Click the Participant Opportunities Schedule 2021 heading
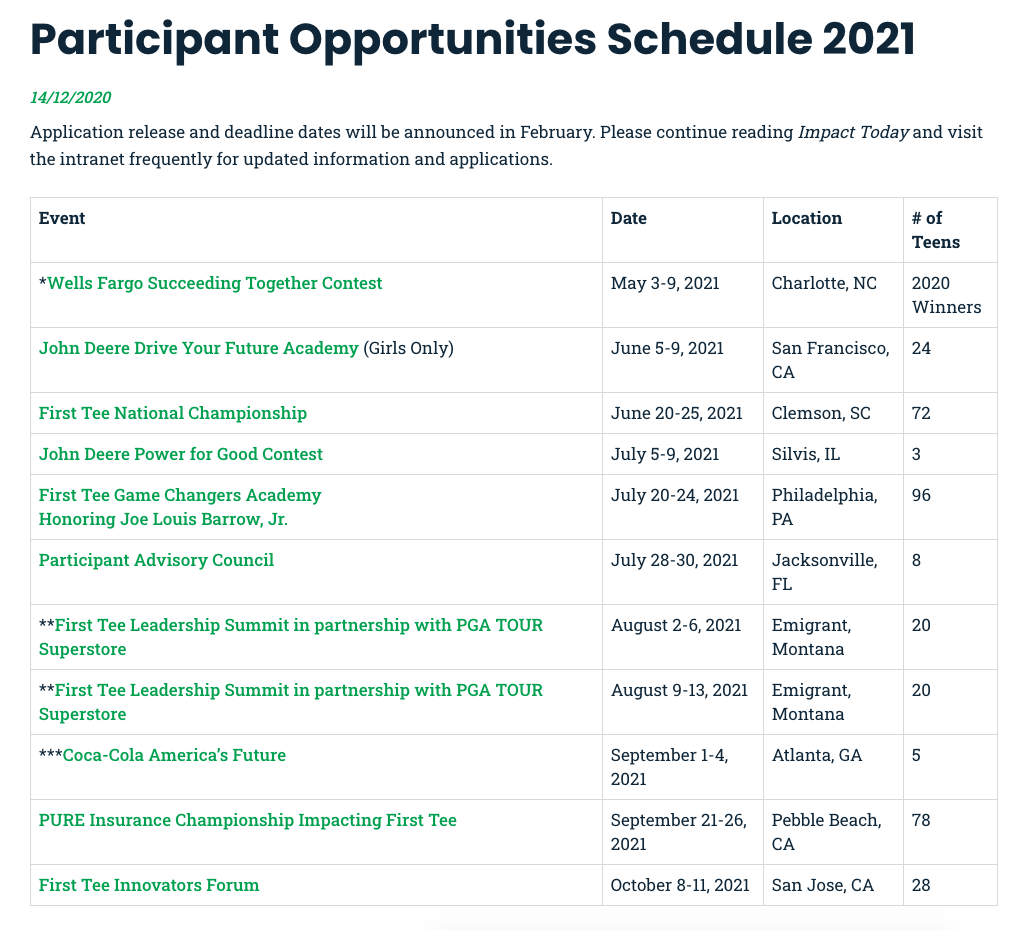Image resolution: width=1024 pixels, height=930 pixels. pyautogui.click(x=473, y=39)
